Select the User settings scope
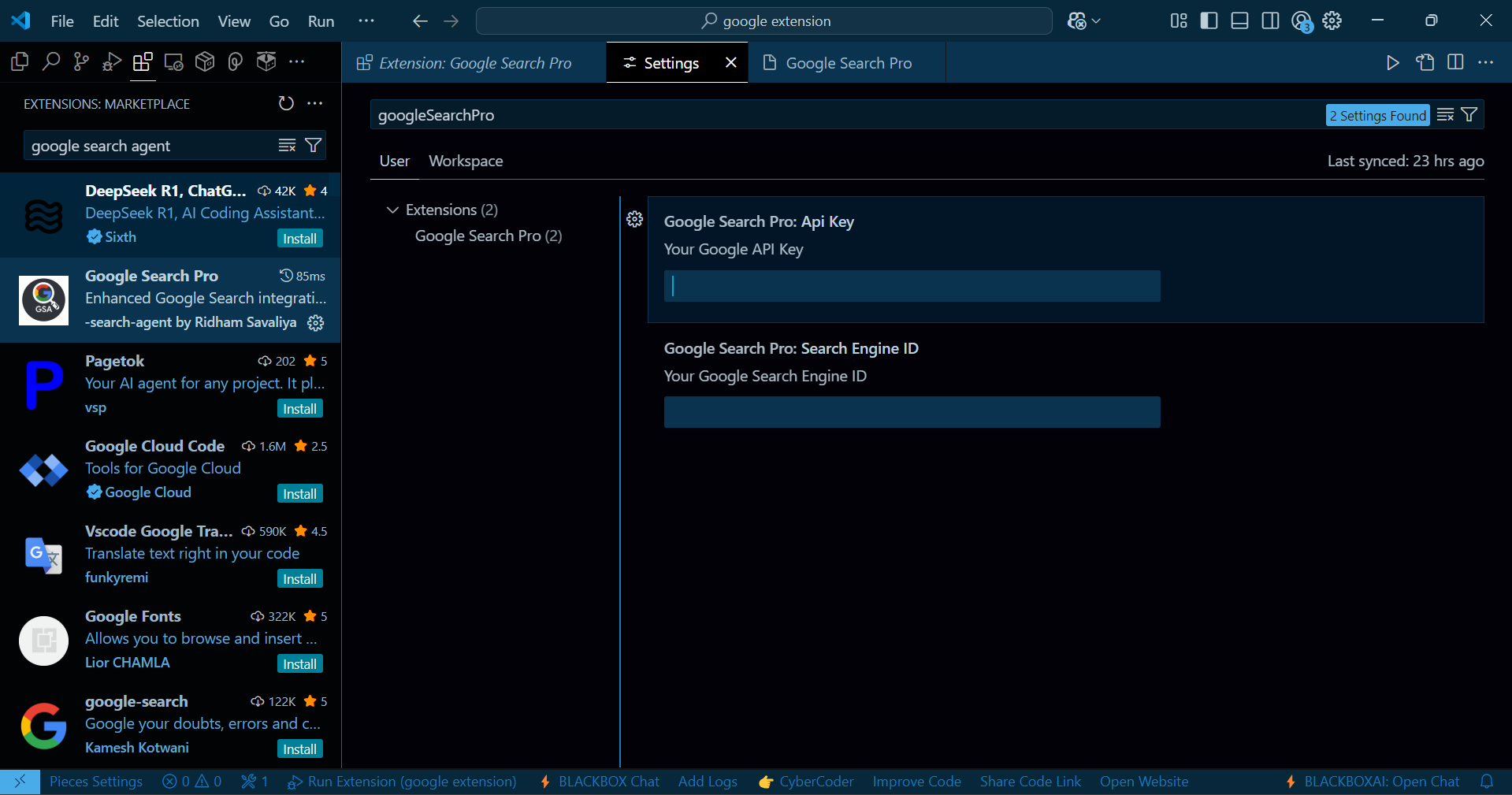1512x795 pixels. pos(394,161)
